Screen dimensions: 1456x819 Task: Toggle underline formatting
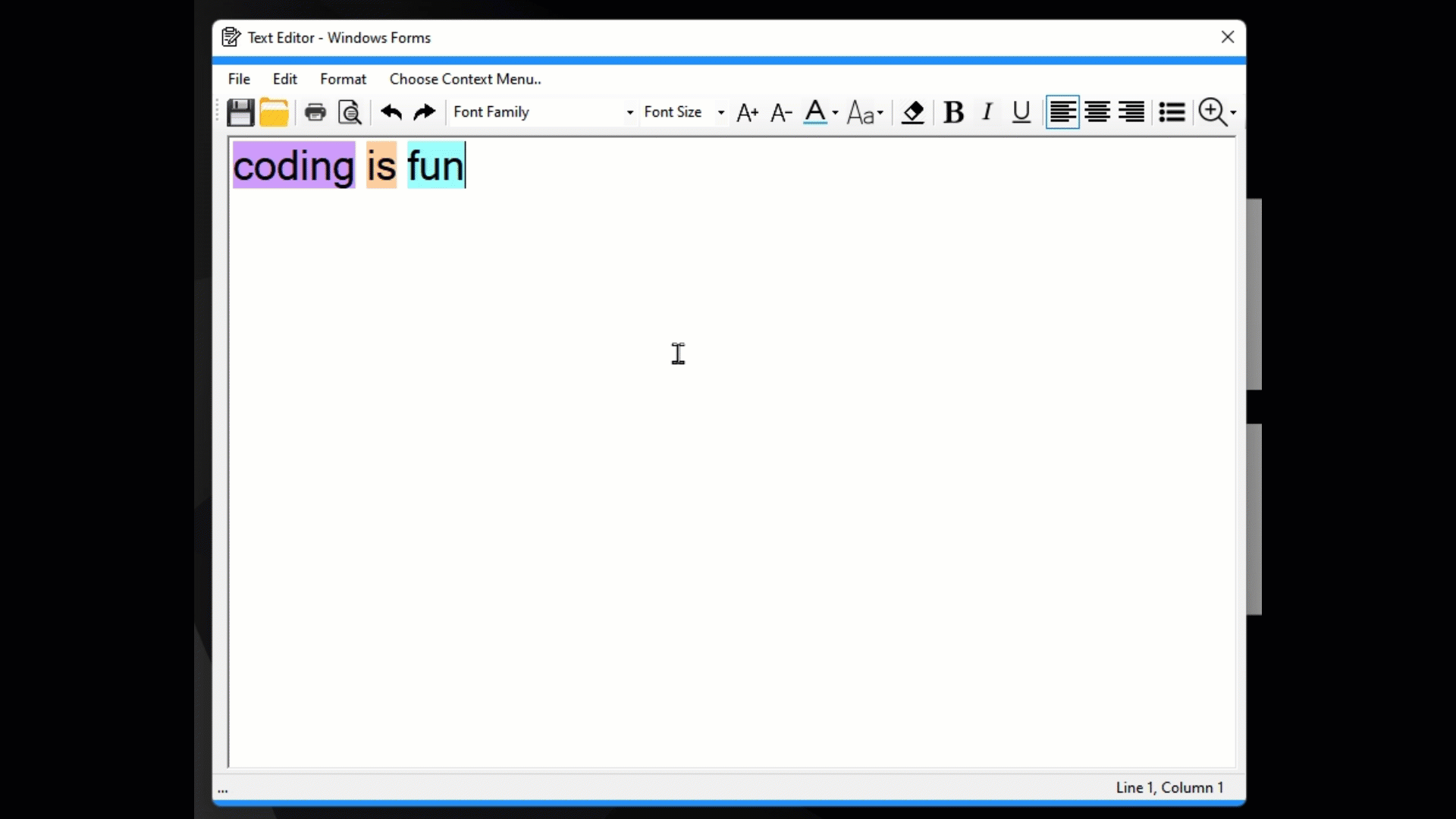[x=1020, y=112]
